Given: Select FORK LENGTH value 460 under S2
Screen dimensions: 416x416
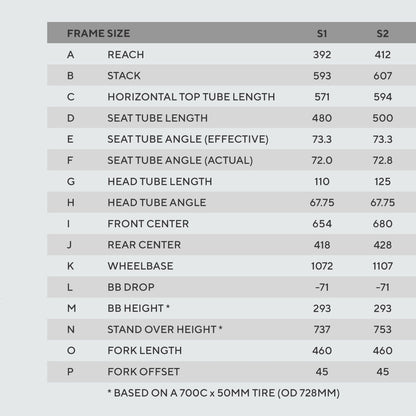Looking at the screenshot, I should coord(382,351).
